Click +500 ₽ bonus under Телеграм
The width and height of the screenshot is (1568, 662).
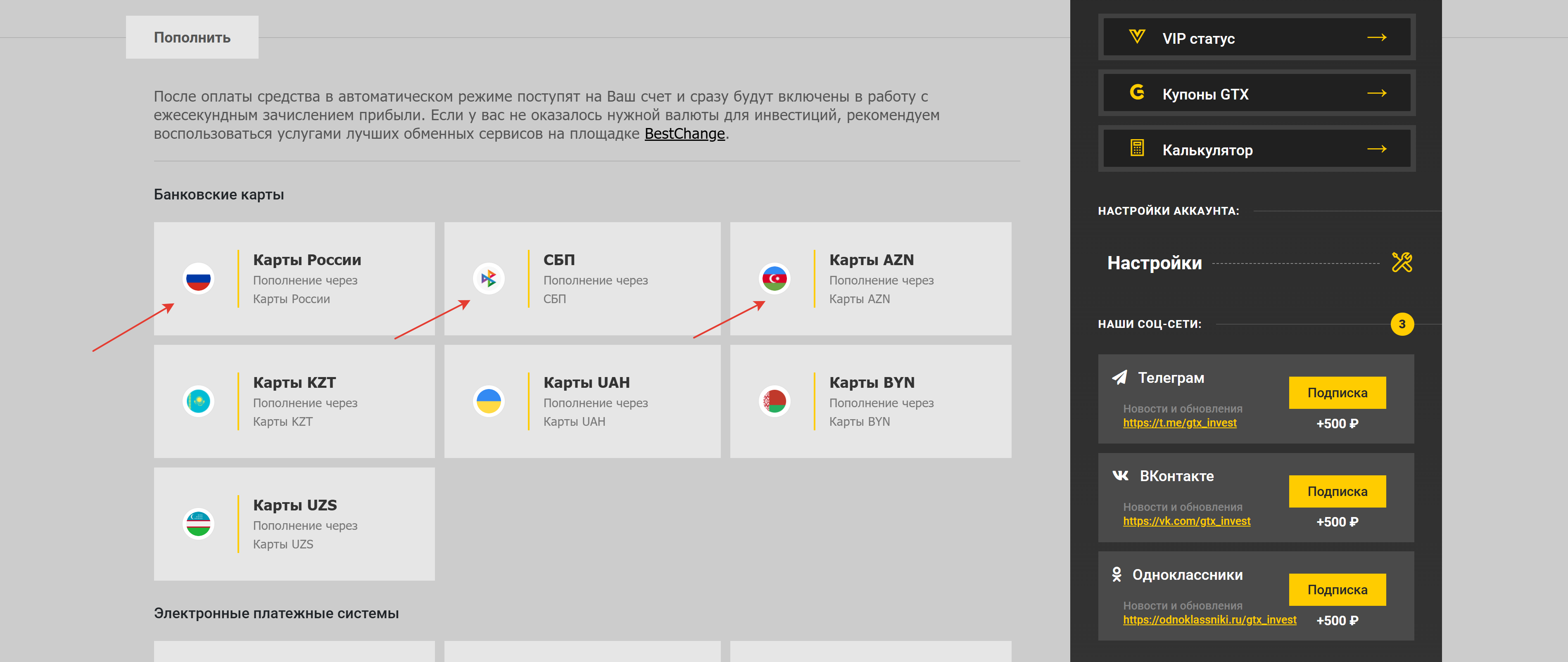point(1337,424)
